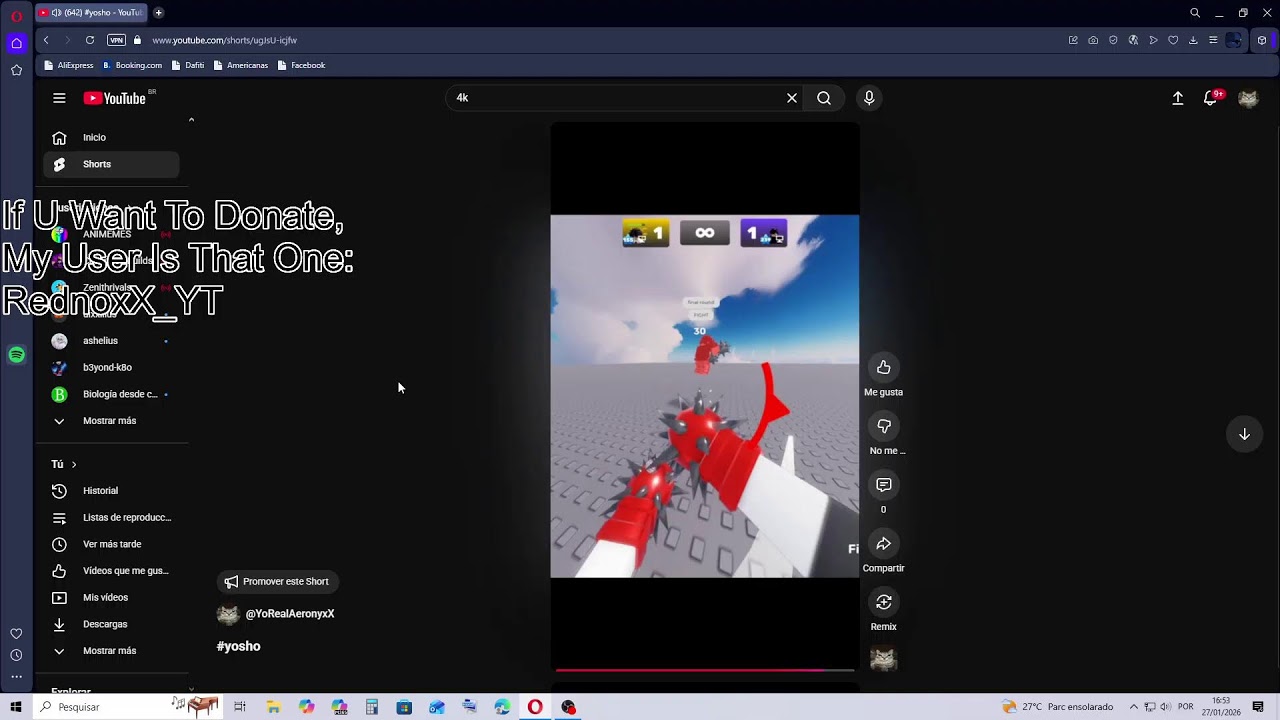This screenshot has width=1280, height=720.
Task: Open the Americanas bookmark folder
Action: click(x=241, y=65)
